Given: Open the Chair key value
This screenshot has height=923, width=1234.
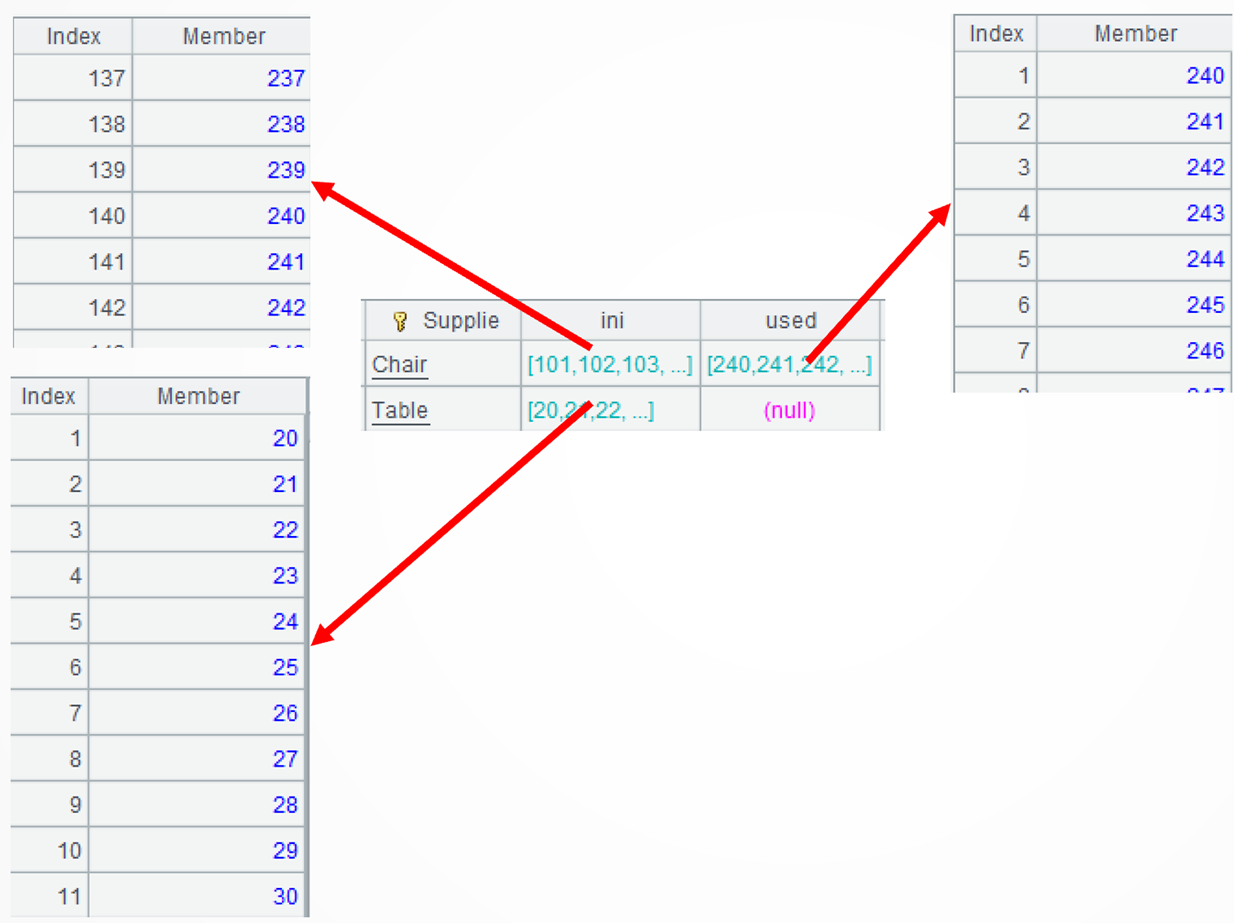Looking at the screenshot, I should [x=399, y=365].
